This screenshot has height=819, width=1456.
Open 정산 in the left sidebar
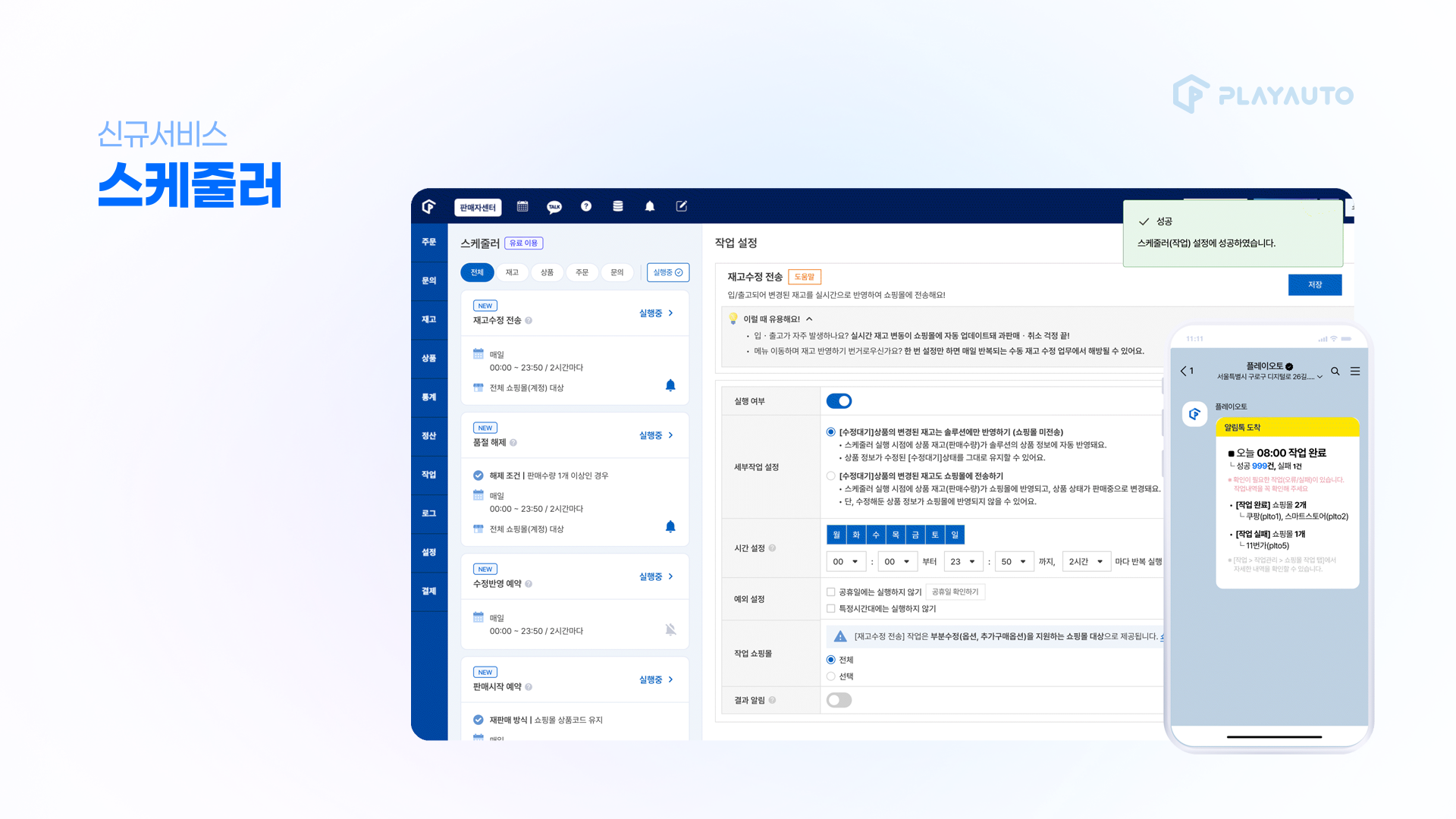tap(429, 436)
